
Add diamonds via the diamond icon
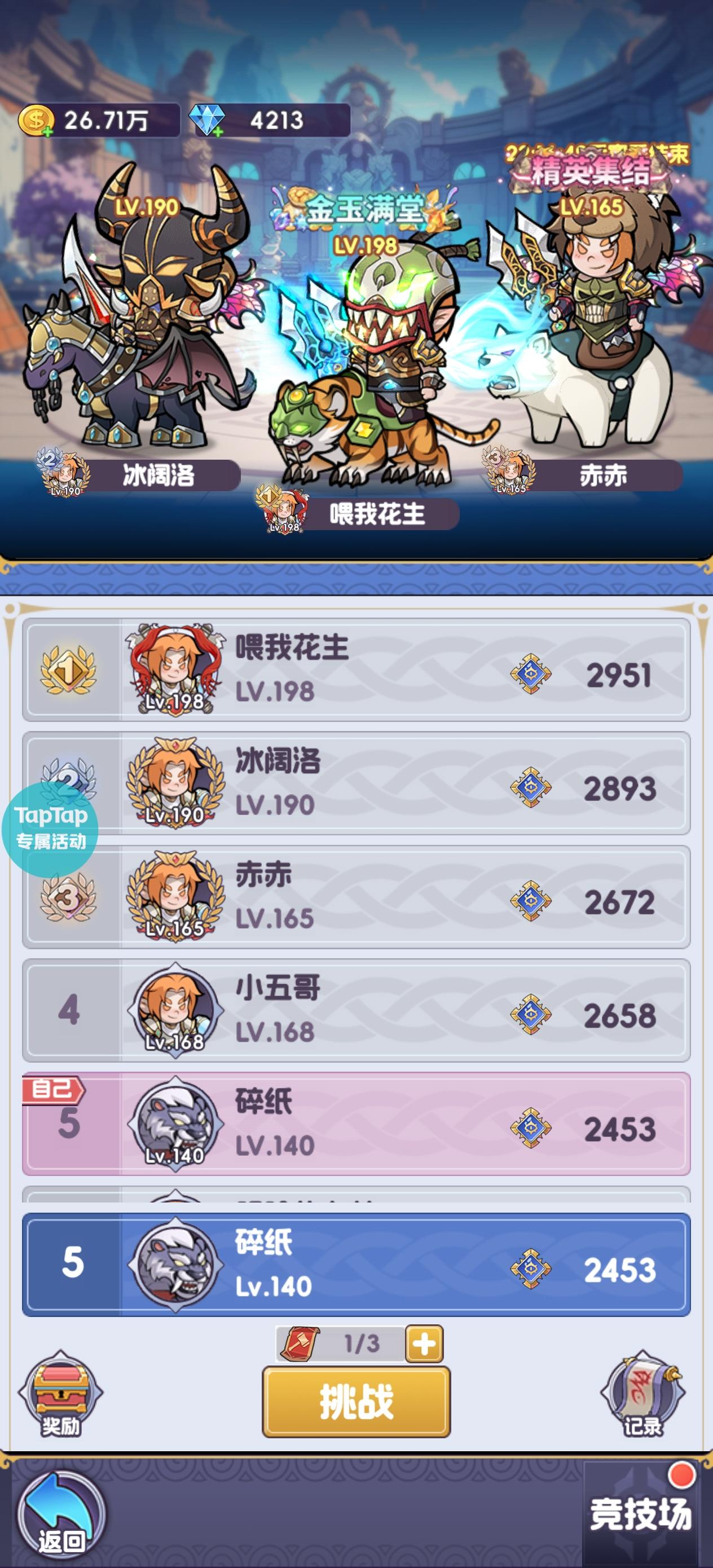pyautogui.click(x=207, y=120)
